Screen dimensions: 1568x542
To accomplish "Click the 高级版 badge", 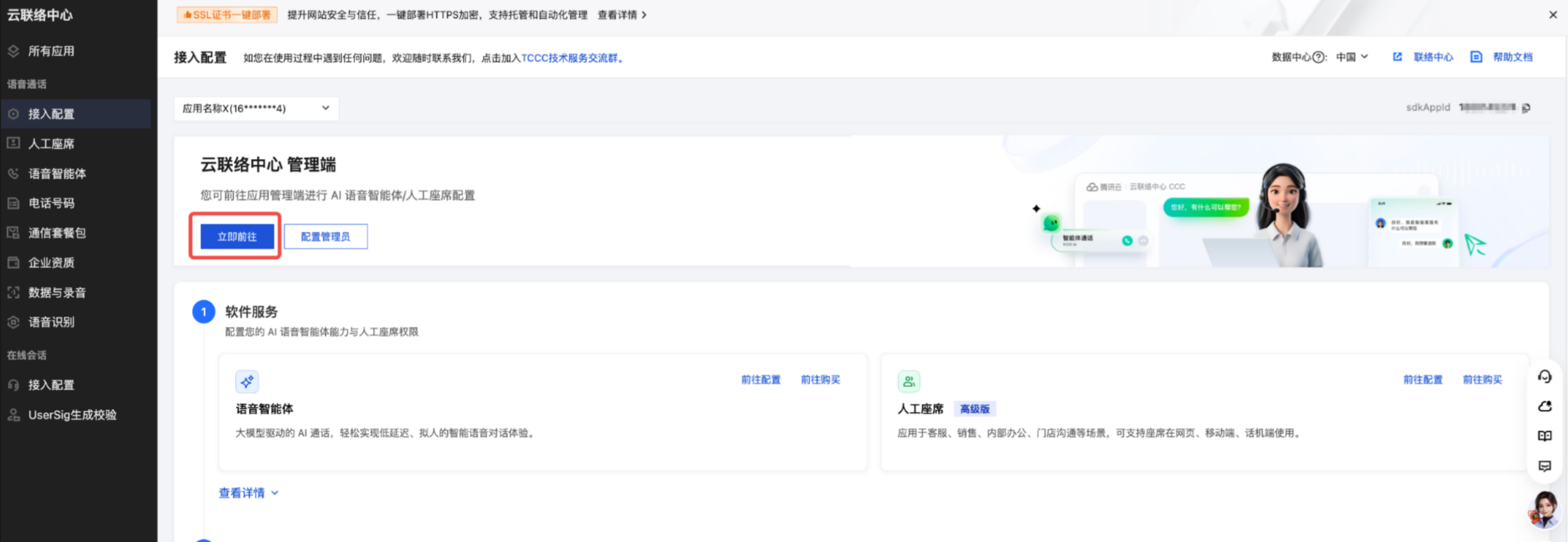I will pos(975,409).
